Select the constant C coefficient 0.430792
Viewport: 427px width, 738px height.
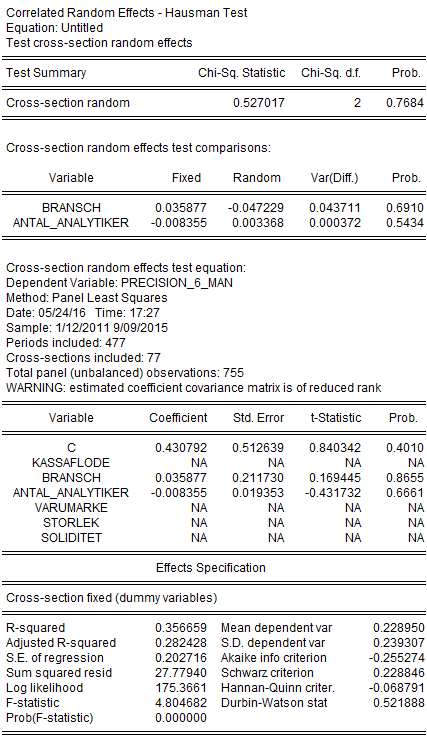point(181,448)
